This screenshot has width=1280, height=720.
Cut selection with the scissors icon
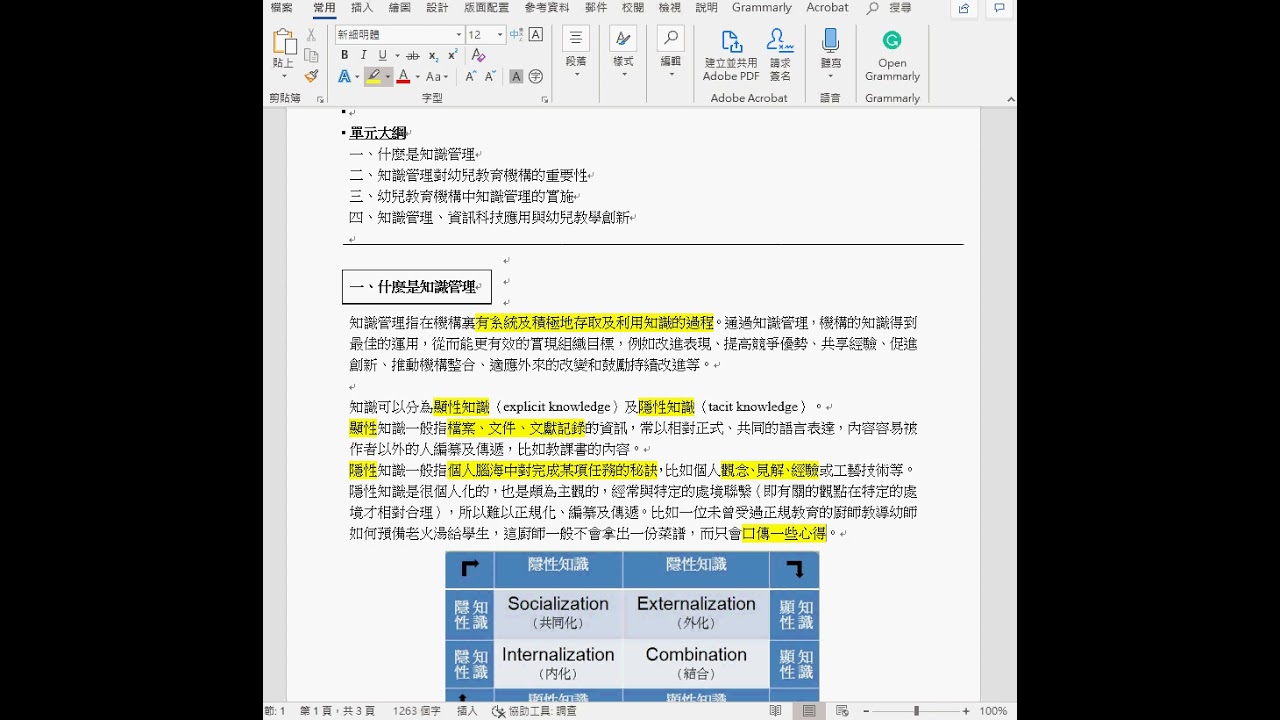click(311, 35)
